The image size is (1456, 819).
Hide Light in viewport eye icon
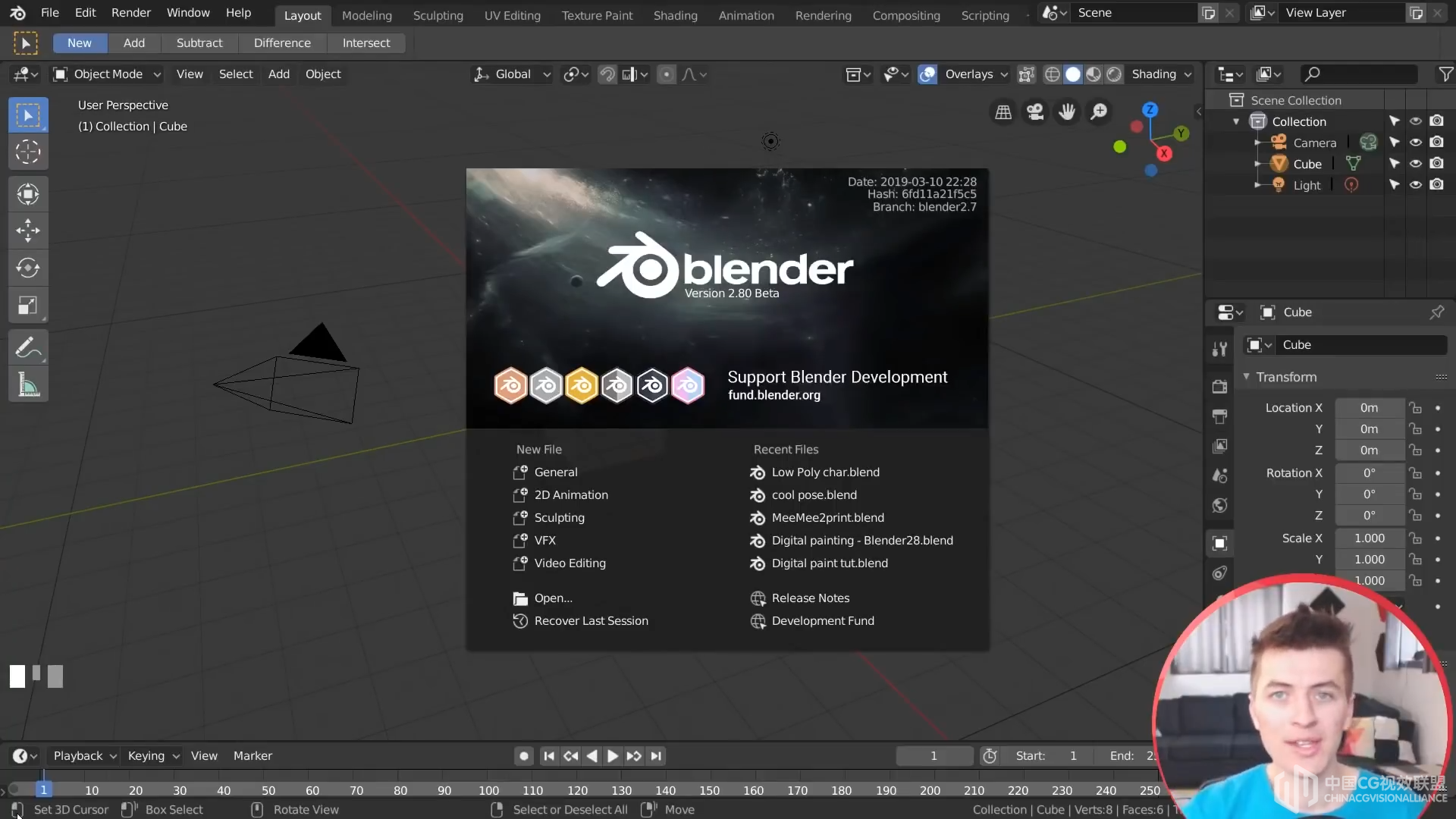[x=1415, y=185]
